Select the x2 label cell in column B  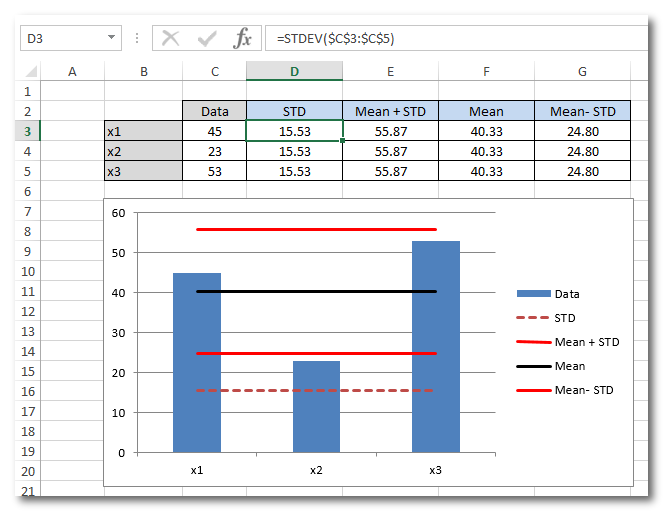click(x=143, y=151)
